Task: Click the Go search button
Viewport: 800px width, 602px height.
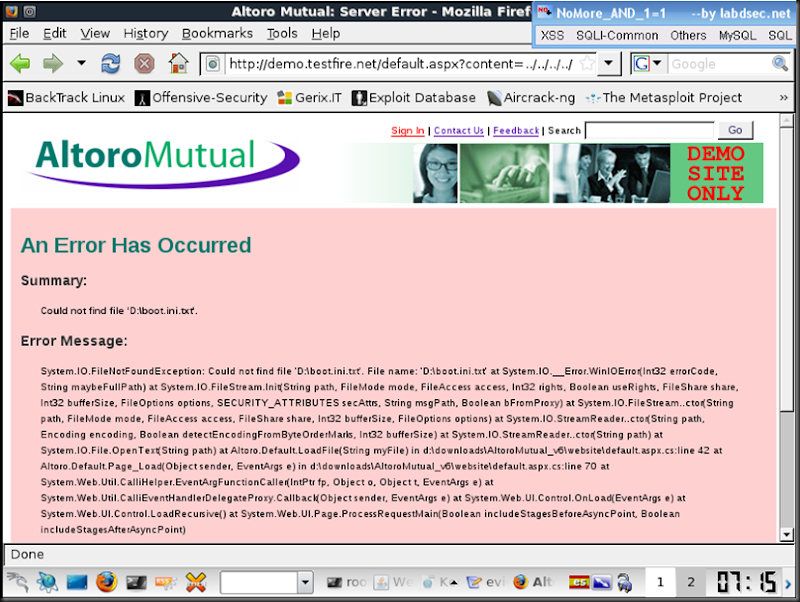Action: point(735,130)
